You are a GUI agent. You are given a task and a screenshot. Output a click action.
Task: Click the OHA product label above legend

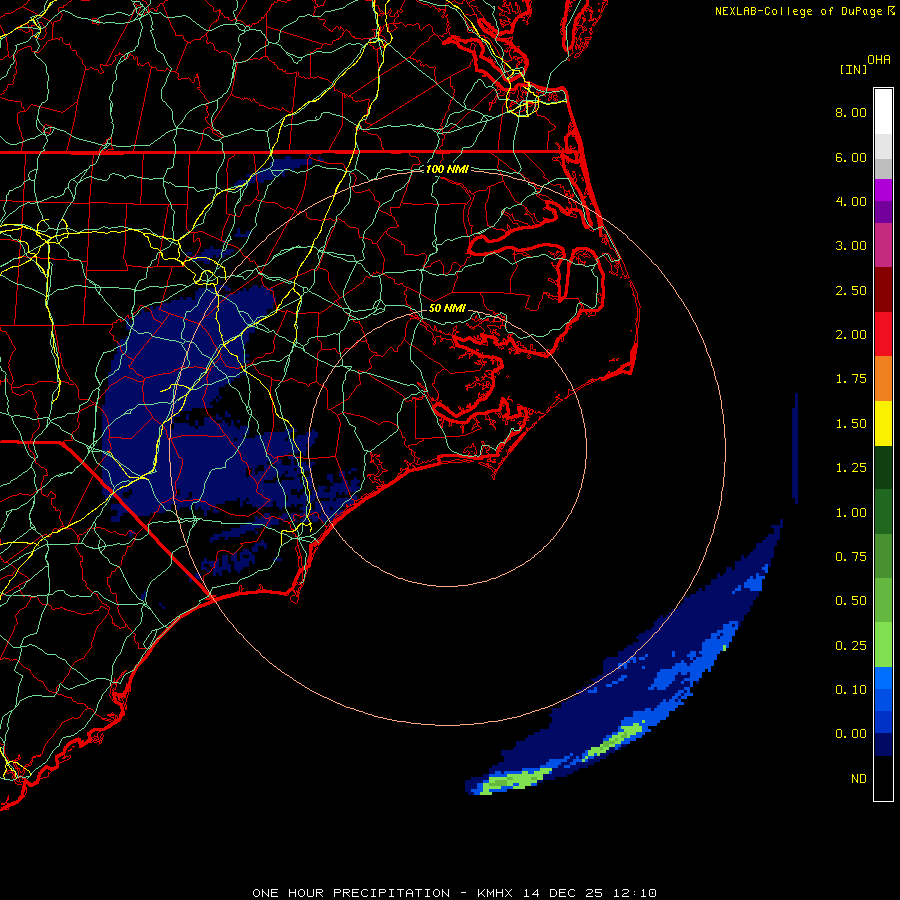click(879, 60)
